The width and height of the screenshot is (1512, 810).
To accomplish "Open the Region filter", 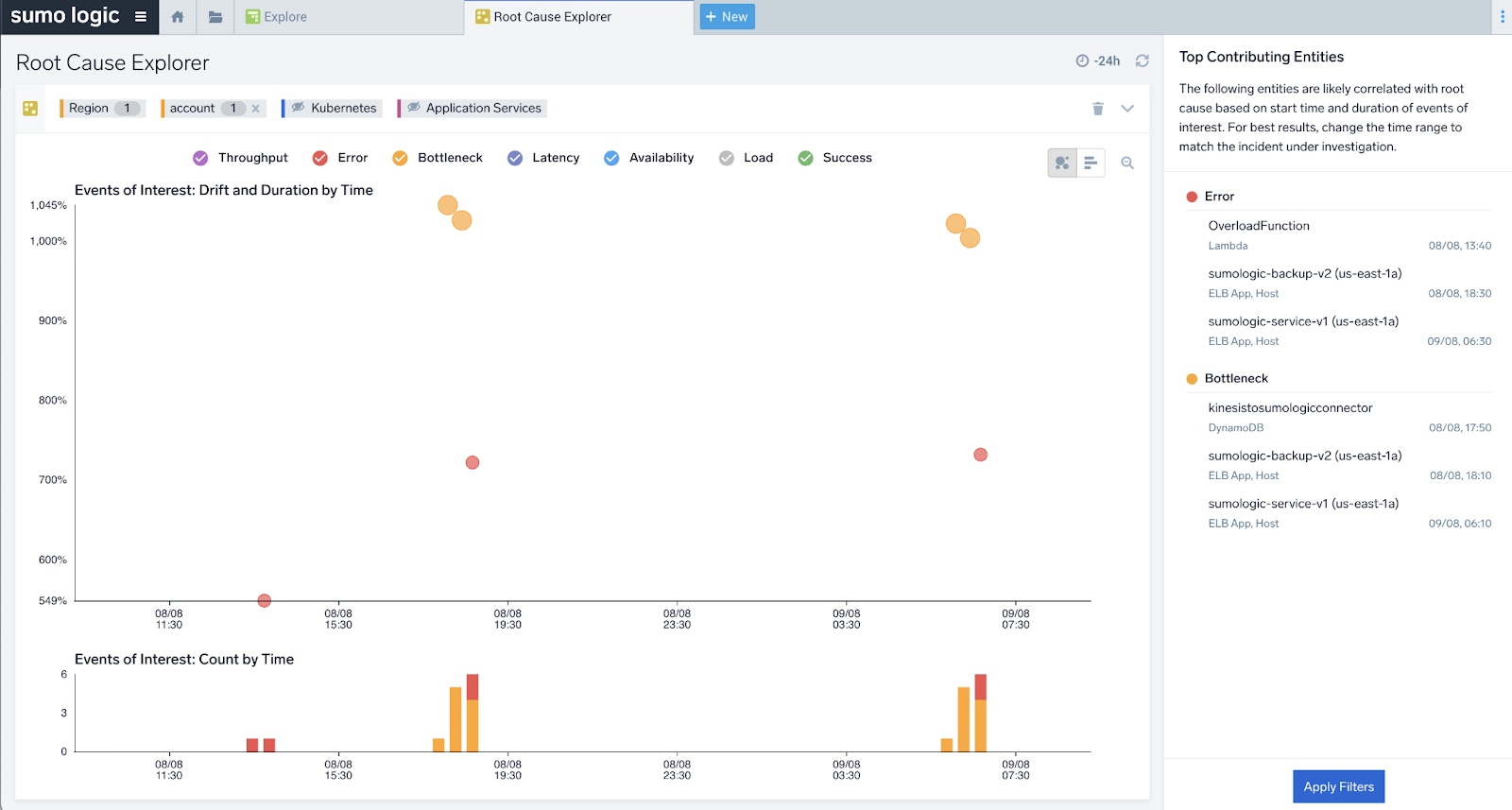I will click(102, 108).
